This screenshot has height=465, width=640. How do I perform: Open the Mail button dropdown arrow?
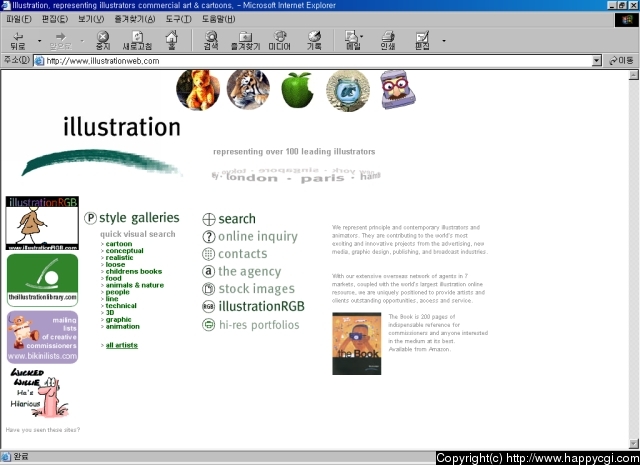(x=362, y=37)
